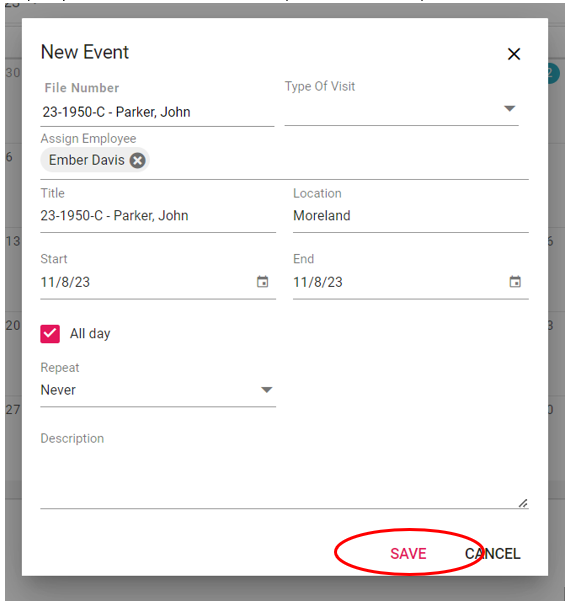This screenshot has width=568, height=605.
Task: Click the End date text 11/8/23
Action: (x=318, y=282)
